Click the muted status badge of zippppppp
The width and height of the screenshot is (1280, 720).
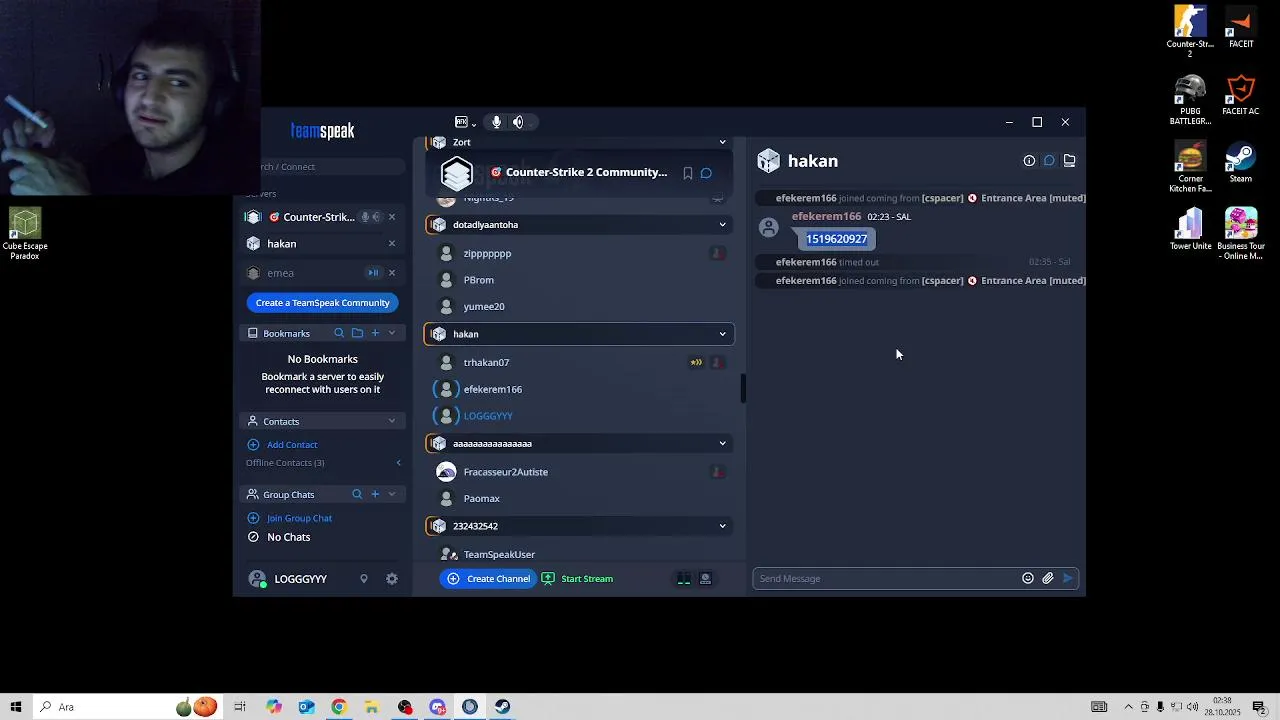point(717,254)
